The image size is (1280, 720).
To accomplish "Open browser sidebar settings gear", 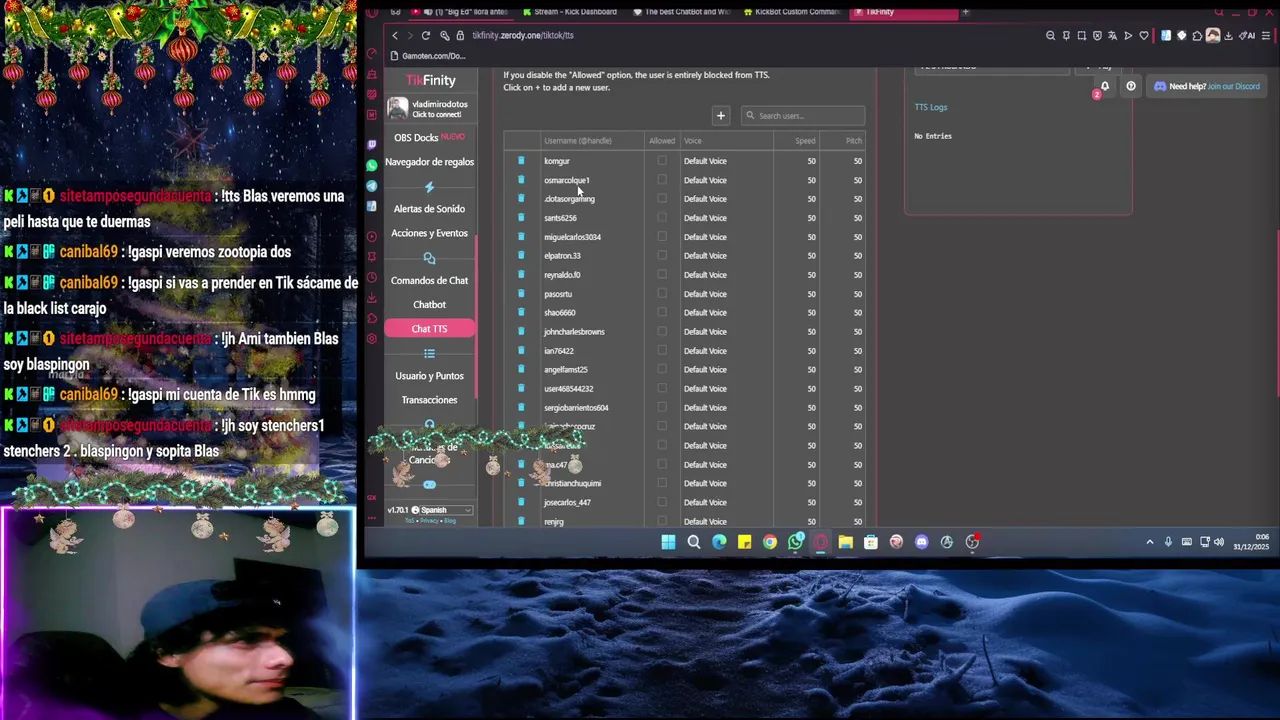I will pos(372,339).
